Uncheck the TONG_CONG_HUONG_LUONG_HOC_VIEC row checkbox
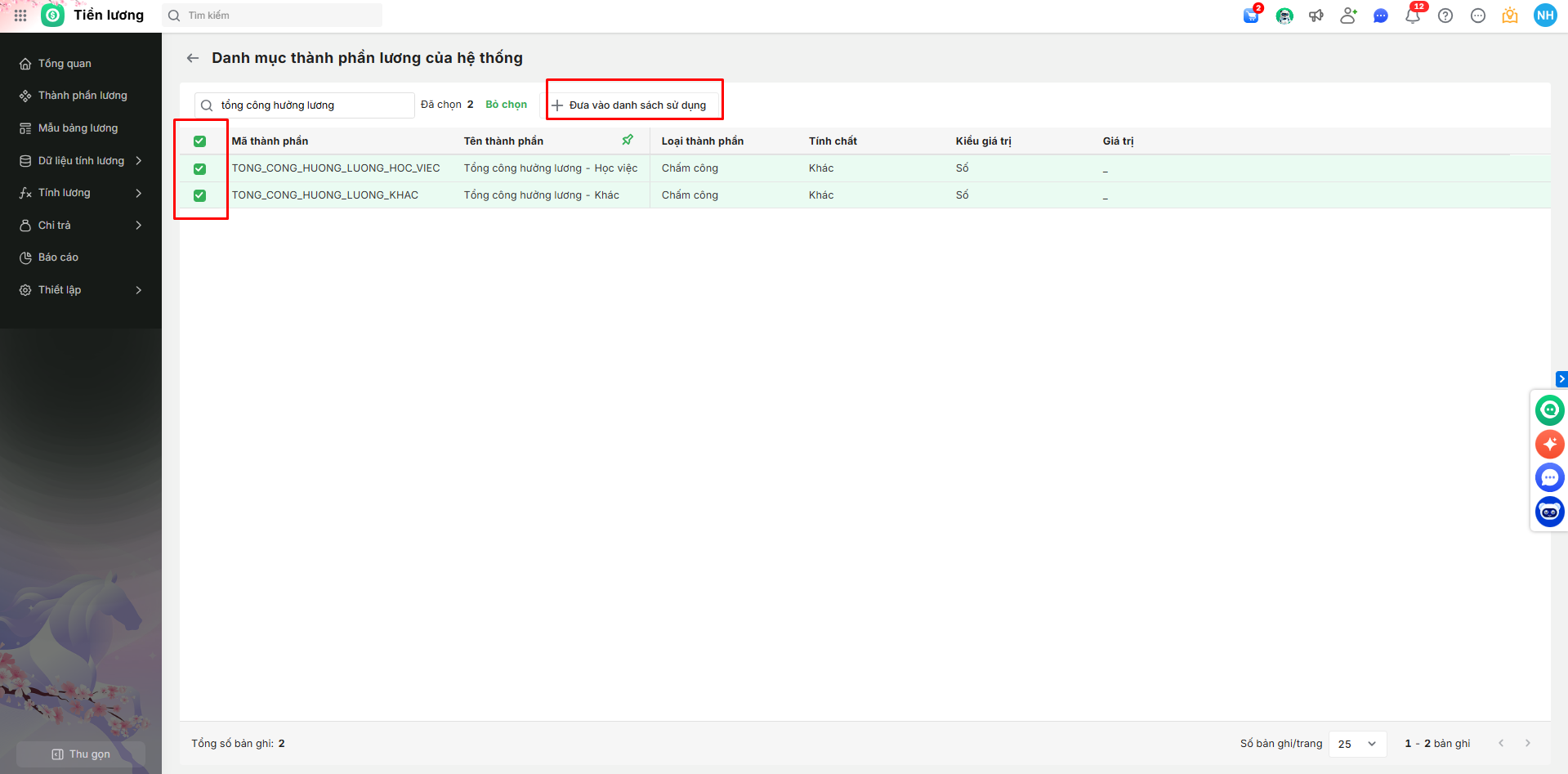 coord(199,168)
